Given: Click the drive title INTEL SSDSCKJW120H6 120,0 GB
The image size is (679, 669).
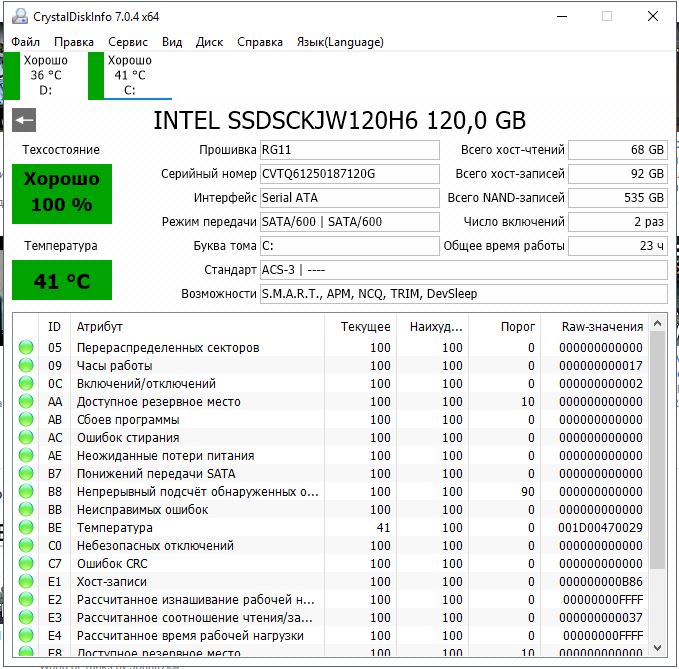Looking at the screenshot, I should [340, 120].
